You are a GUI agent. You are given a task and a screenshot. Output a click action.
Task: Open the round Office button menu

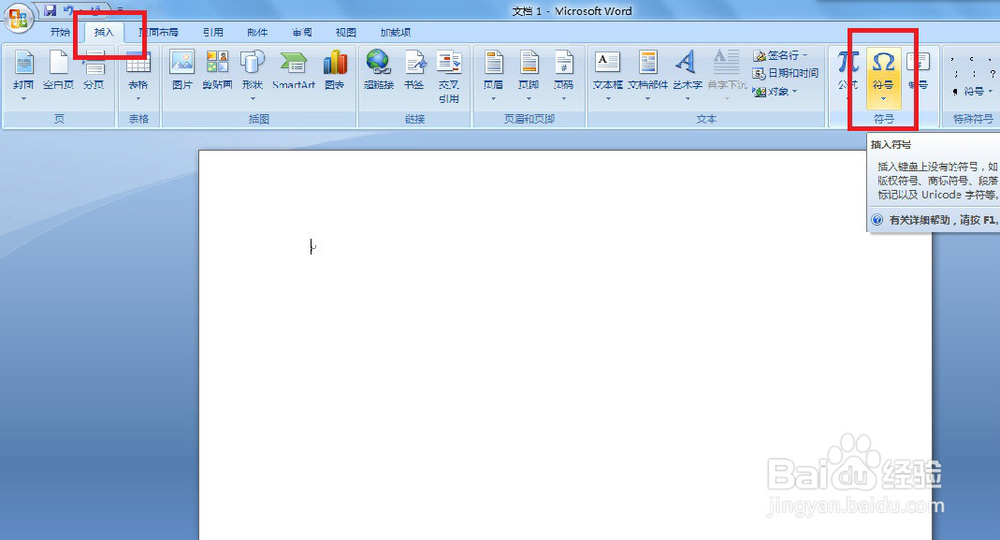pyautogui.click(x=18, y=17)
